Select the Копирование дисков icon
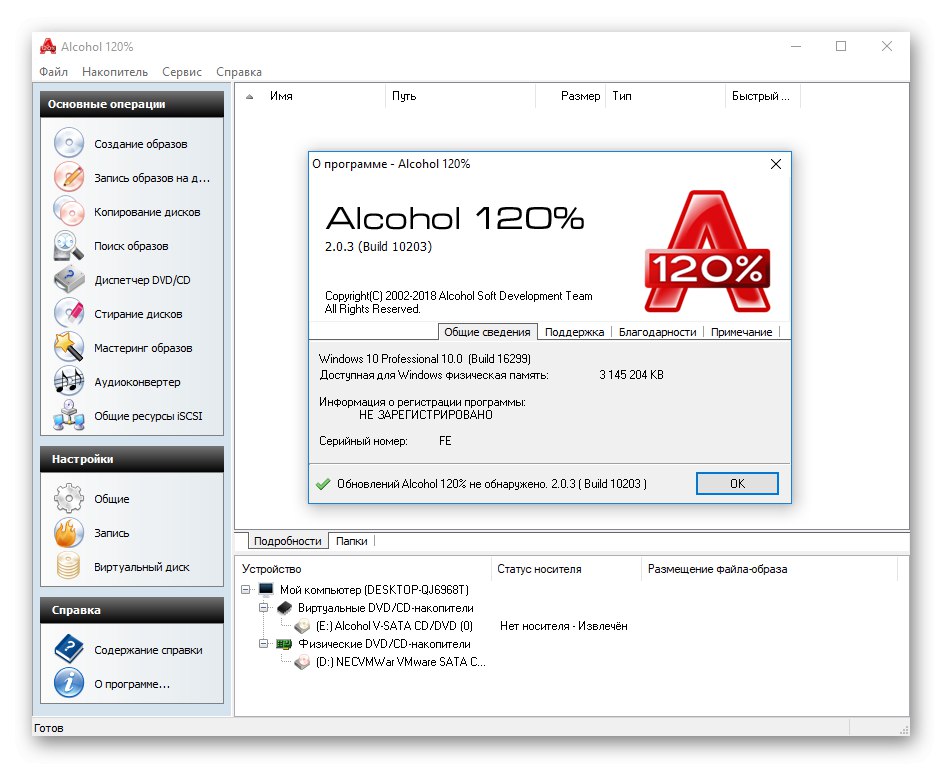 pos(68,212)
